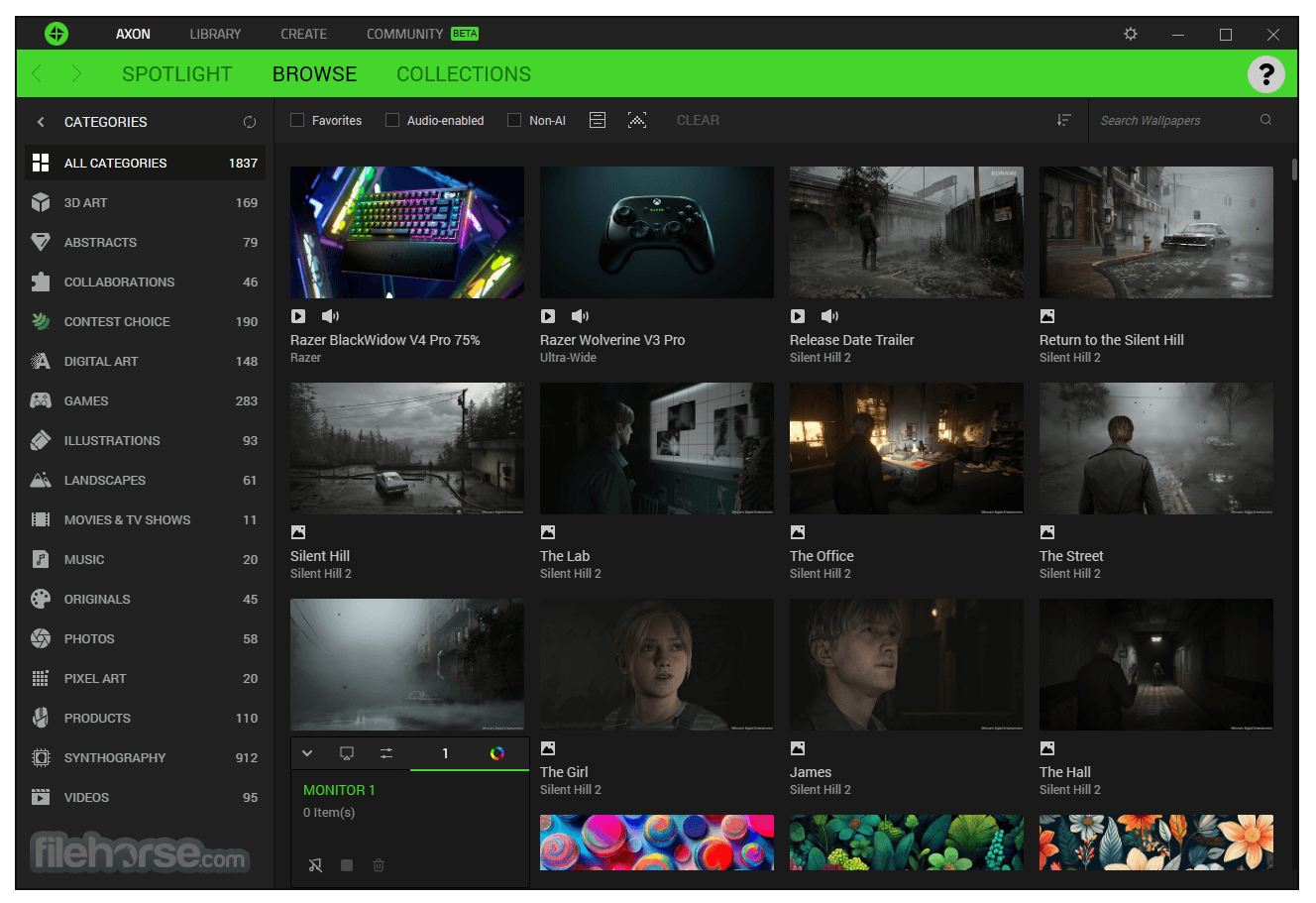Click the search magnifier icon
Viewport: 1316px width, 903px height.
[1265, 120]
